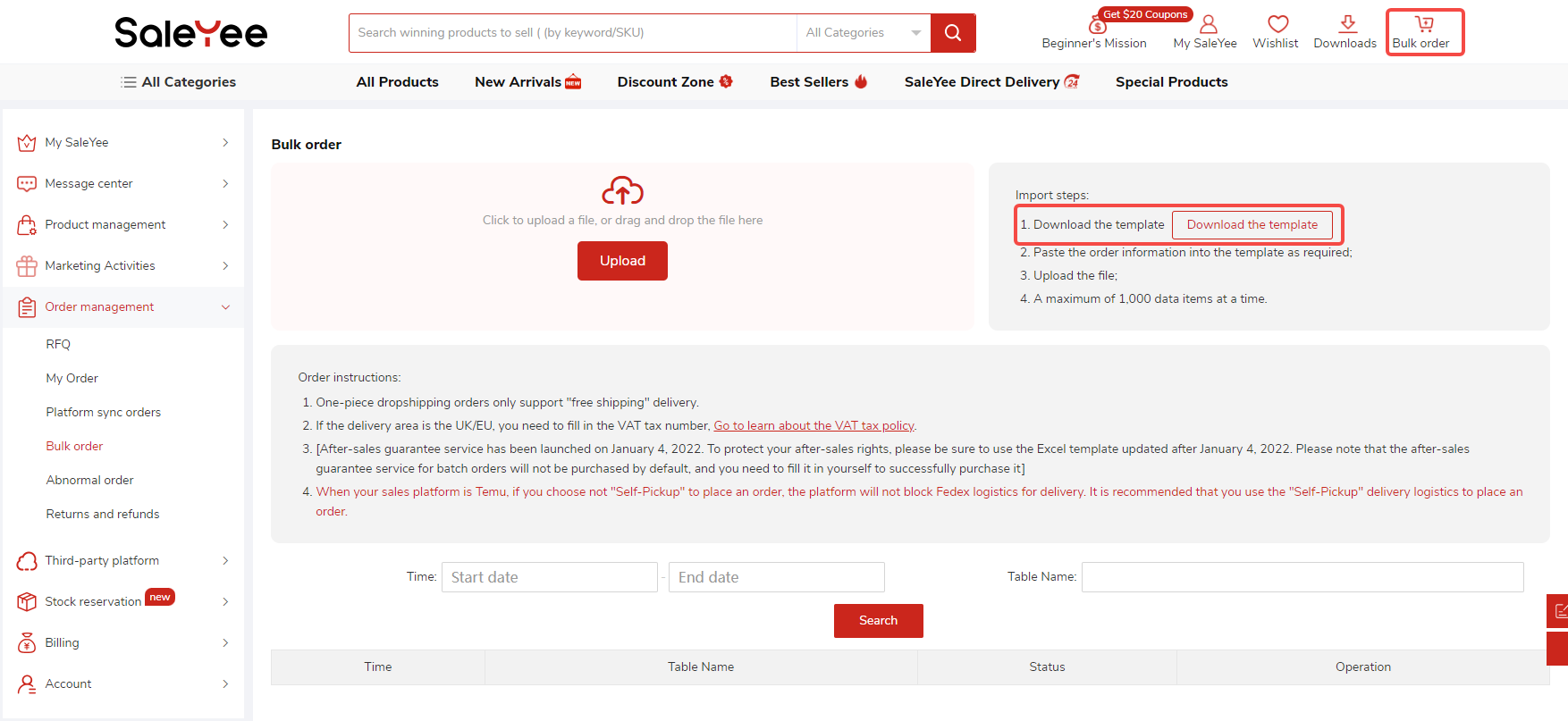This screenshot has height=721, width=1568.
Task: Expand the Third-party platform chevron
Action: [x=225, y=561]
